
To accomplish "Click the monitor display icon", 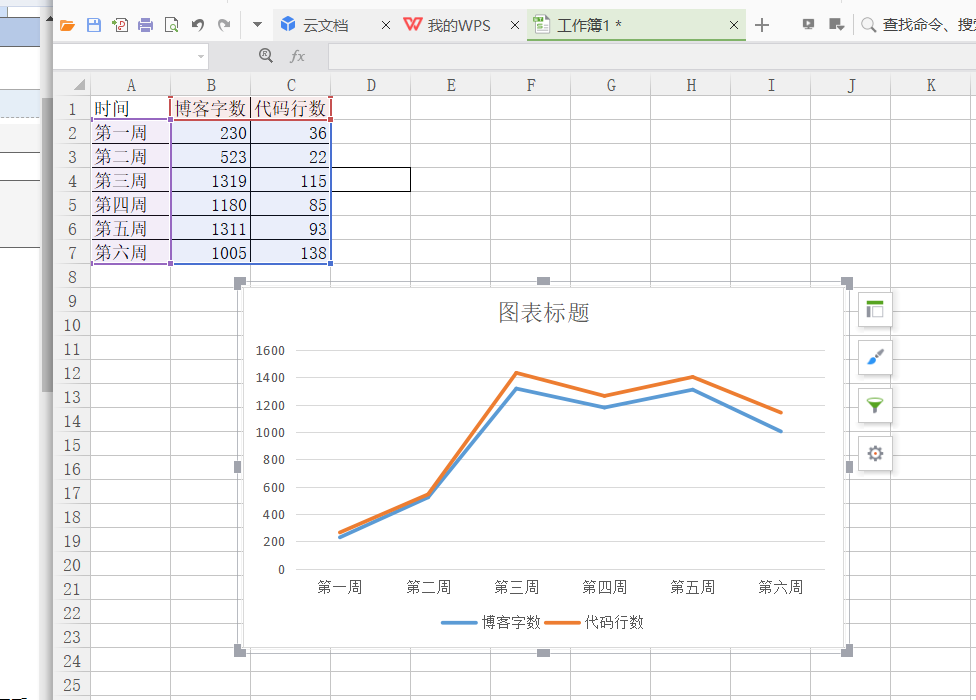I will pos(808,25).
